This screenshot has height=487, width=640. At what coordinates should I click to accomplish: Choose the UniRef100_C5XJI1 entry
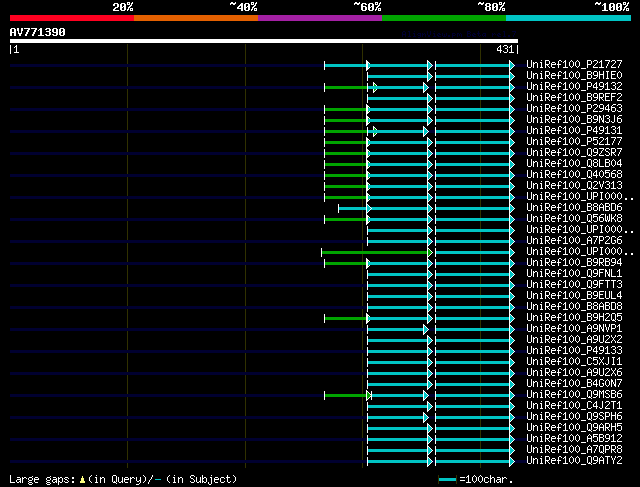point(574,362)
